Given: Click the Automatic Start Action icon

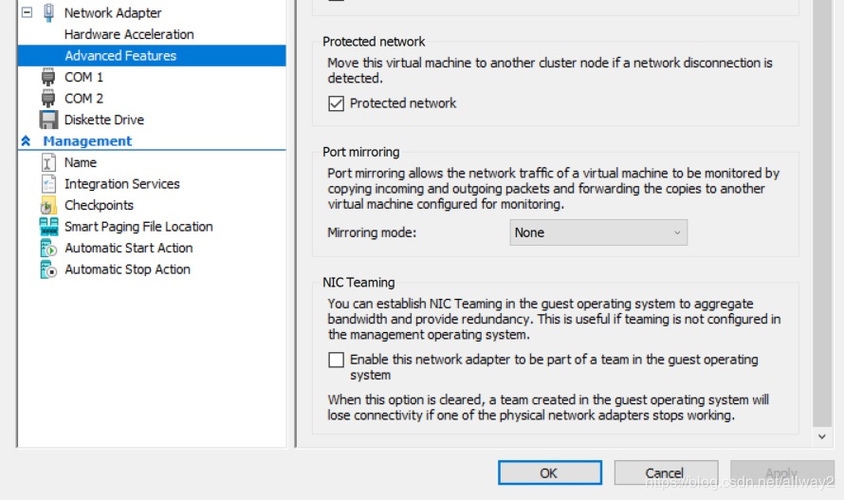Looking at the screenshot, I should [x=48, y=248].
